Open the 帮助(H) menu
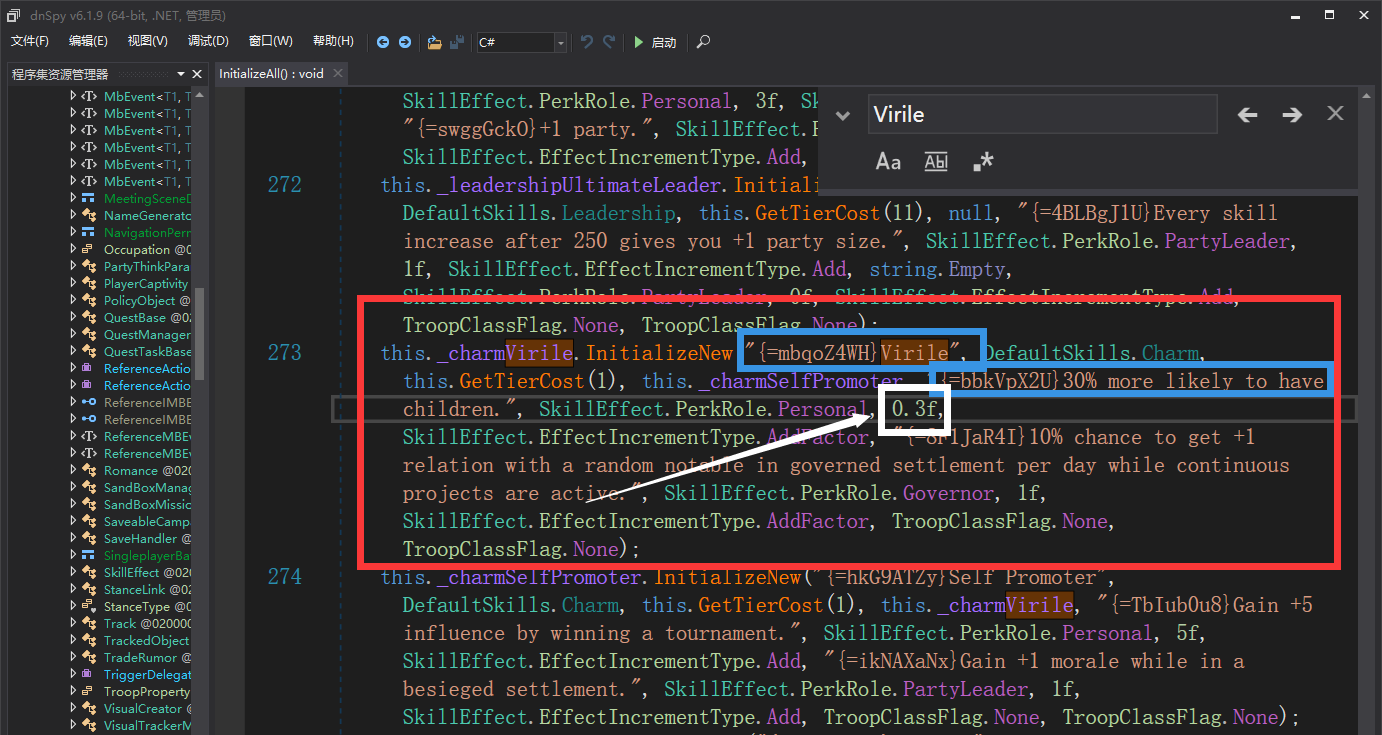Screen dimensions: 1382x735 coord(333,41)
